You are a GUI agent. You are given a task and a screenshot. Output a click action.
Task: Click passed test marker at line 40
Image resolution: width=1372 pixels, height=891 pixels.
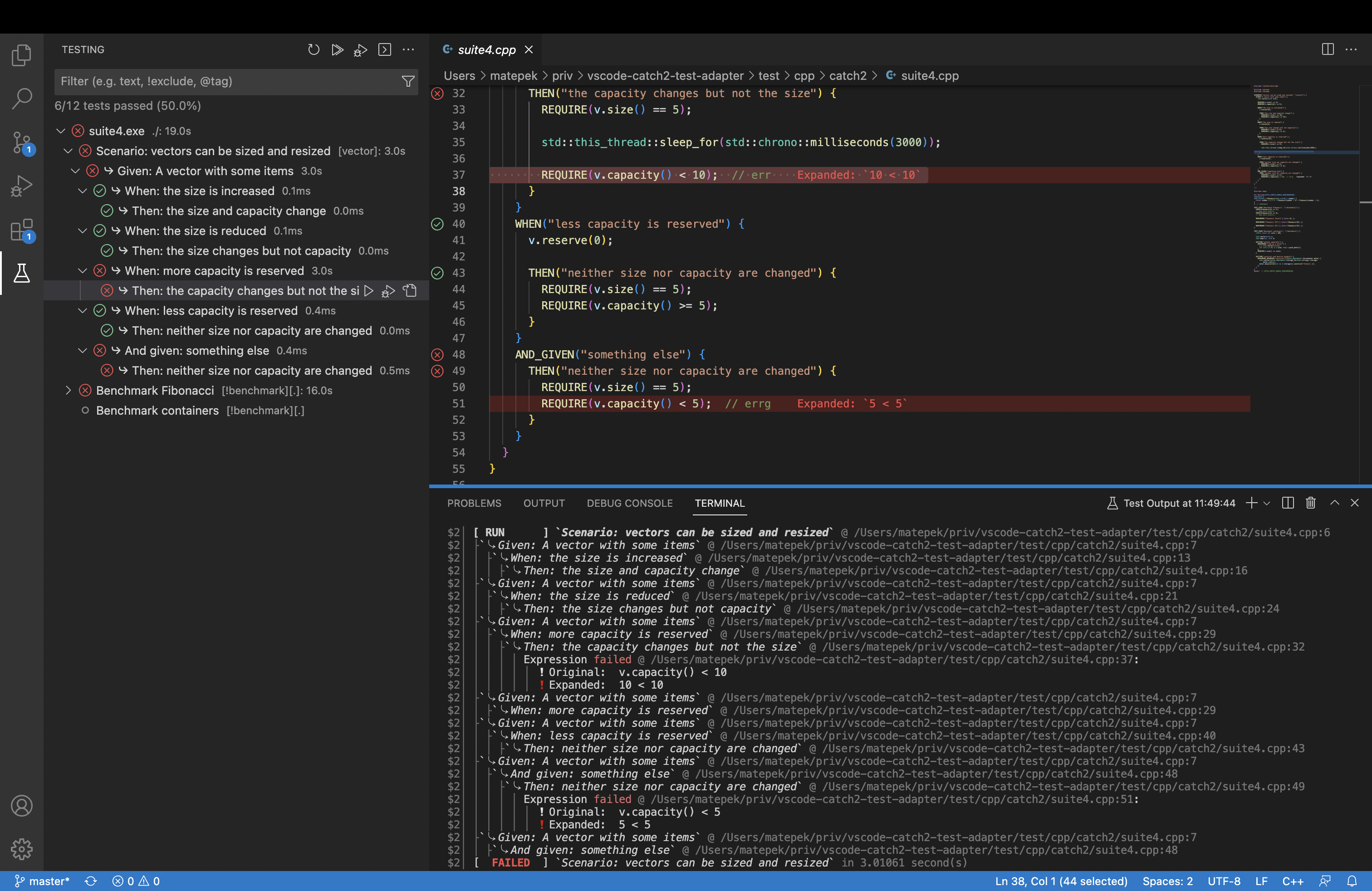pos(437,224)
